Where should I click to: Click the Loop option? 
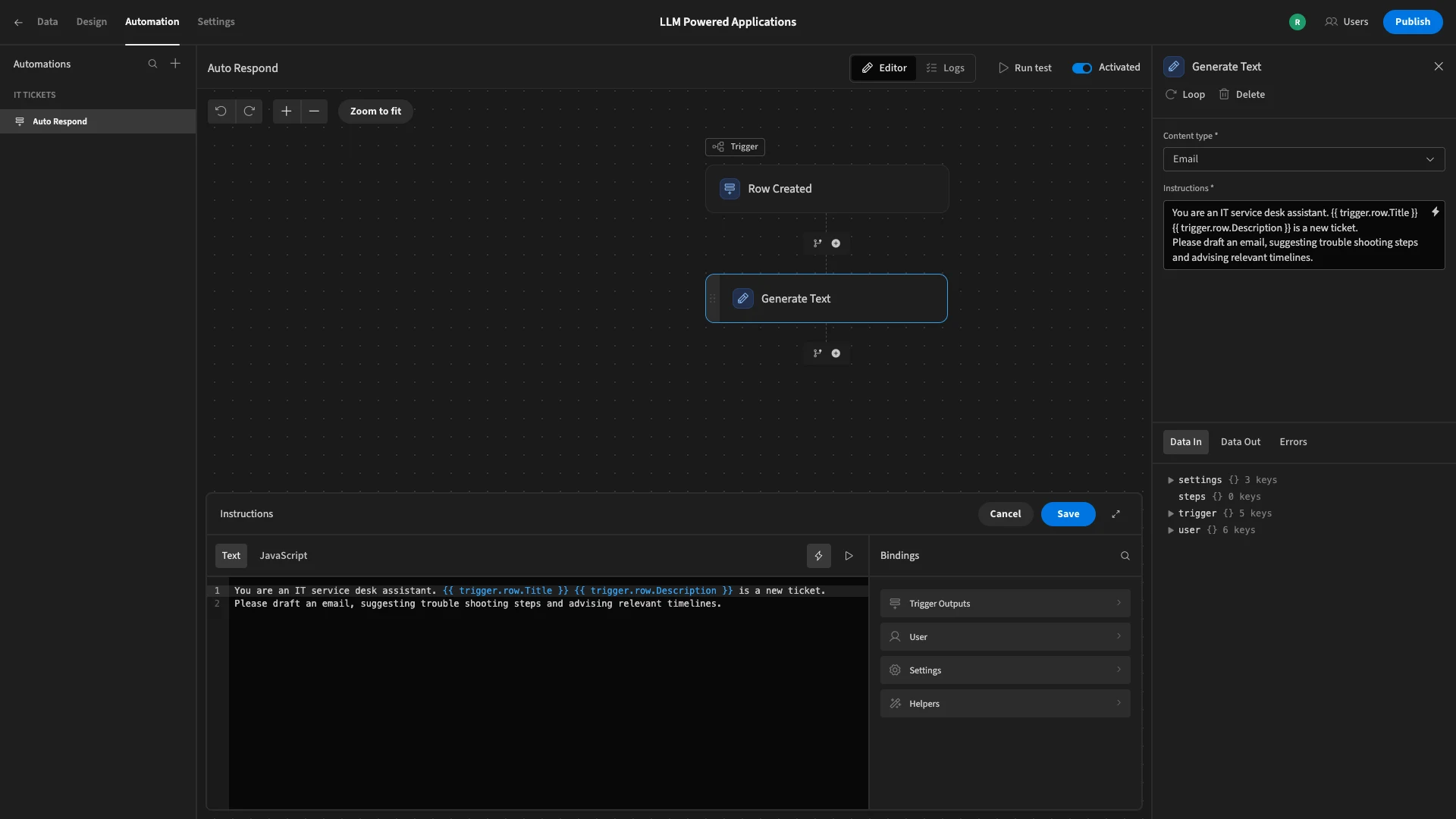click(x=1185, y=95)
